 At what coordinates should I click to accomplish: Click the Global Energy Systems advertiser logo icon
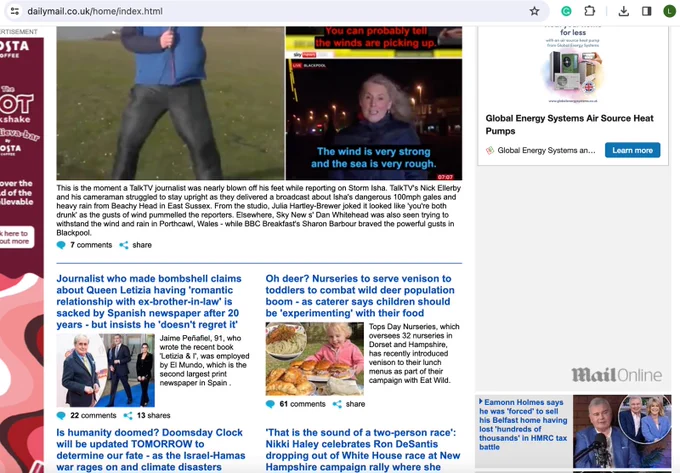tap(490, 150)
